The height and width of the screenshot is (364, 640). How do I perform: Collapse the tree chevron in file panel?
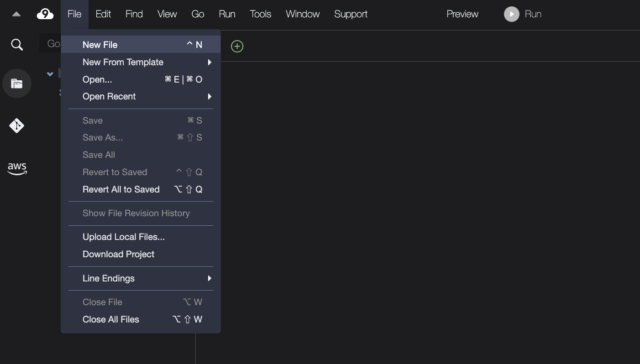click(x=50, y=74)
